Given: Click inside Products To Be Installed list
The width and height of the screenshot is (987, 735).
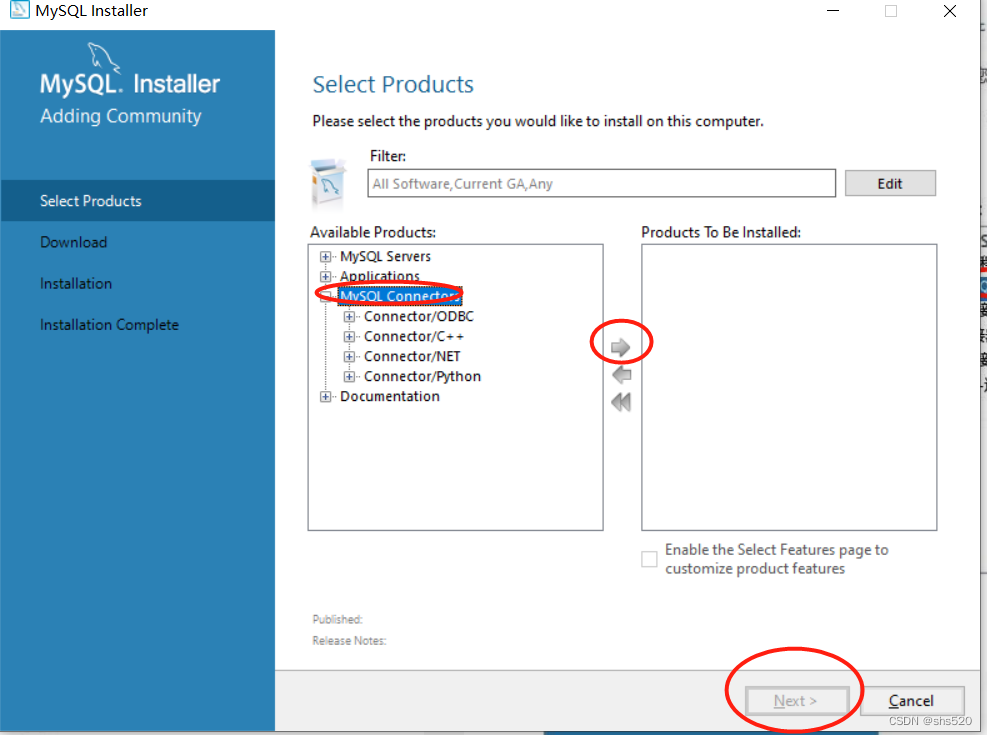Looking at the screenshot, I should (789, 387).
